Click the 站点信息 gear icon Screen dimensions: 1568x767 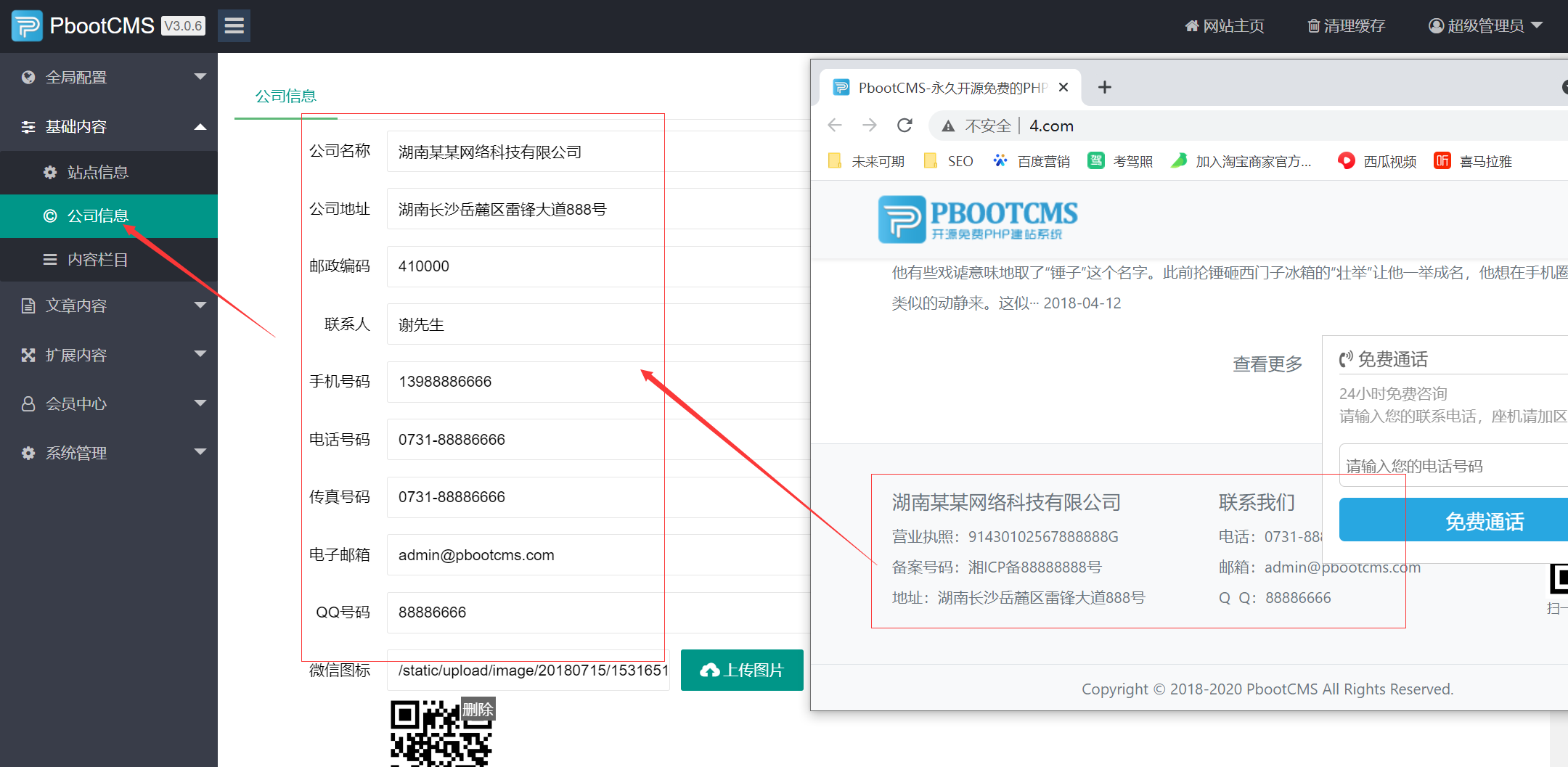click(50, 173)
